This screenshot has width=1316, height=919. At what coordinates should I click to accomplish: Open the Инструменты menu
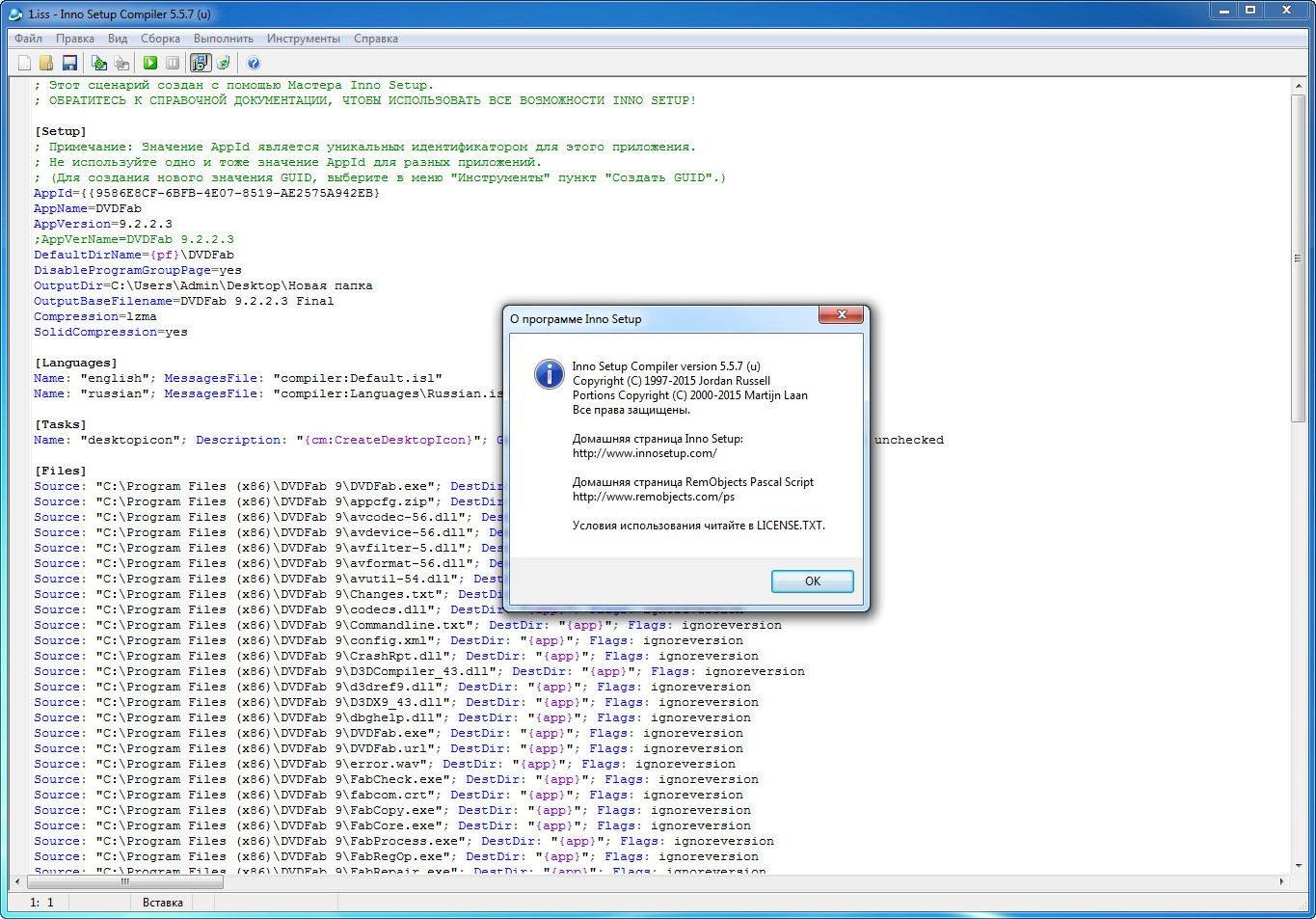click(x=304, y=39)
